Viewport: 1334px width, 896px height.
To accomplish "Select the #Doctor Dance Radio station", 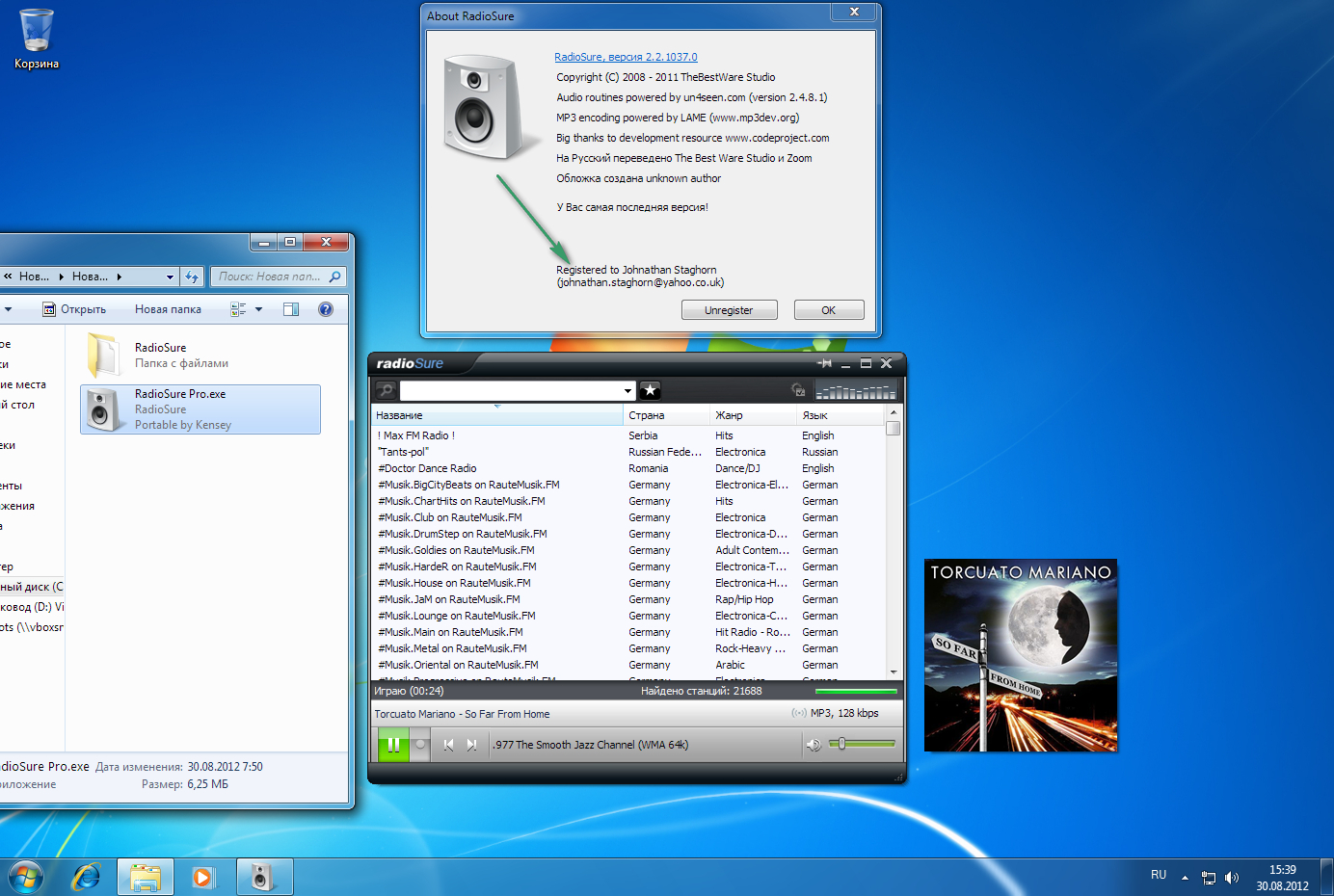I will [627, 468].
